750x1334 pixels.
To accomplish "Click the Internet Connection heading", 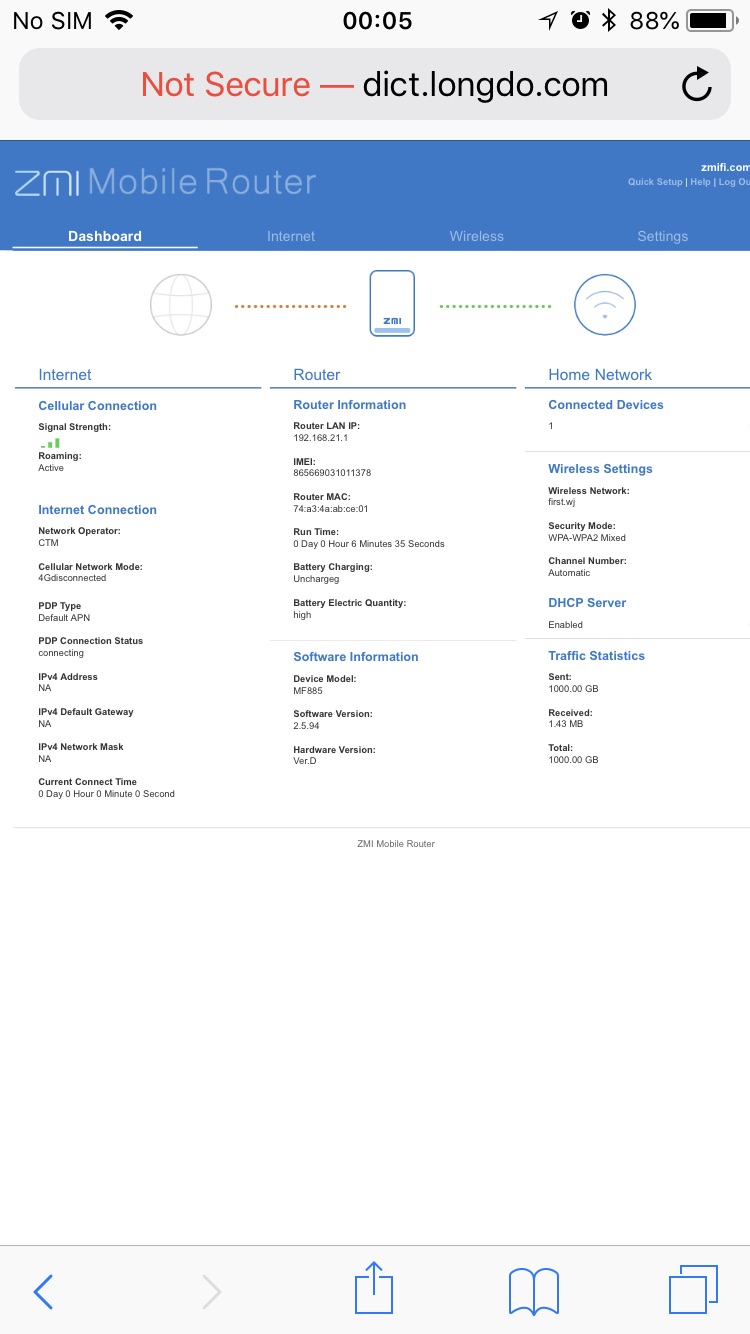I will (97, 510).
